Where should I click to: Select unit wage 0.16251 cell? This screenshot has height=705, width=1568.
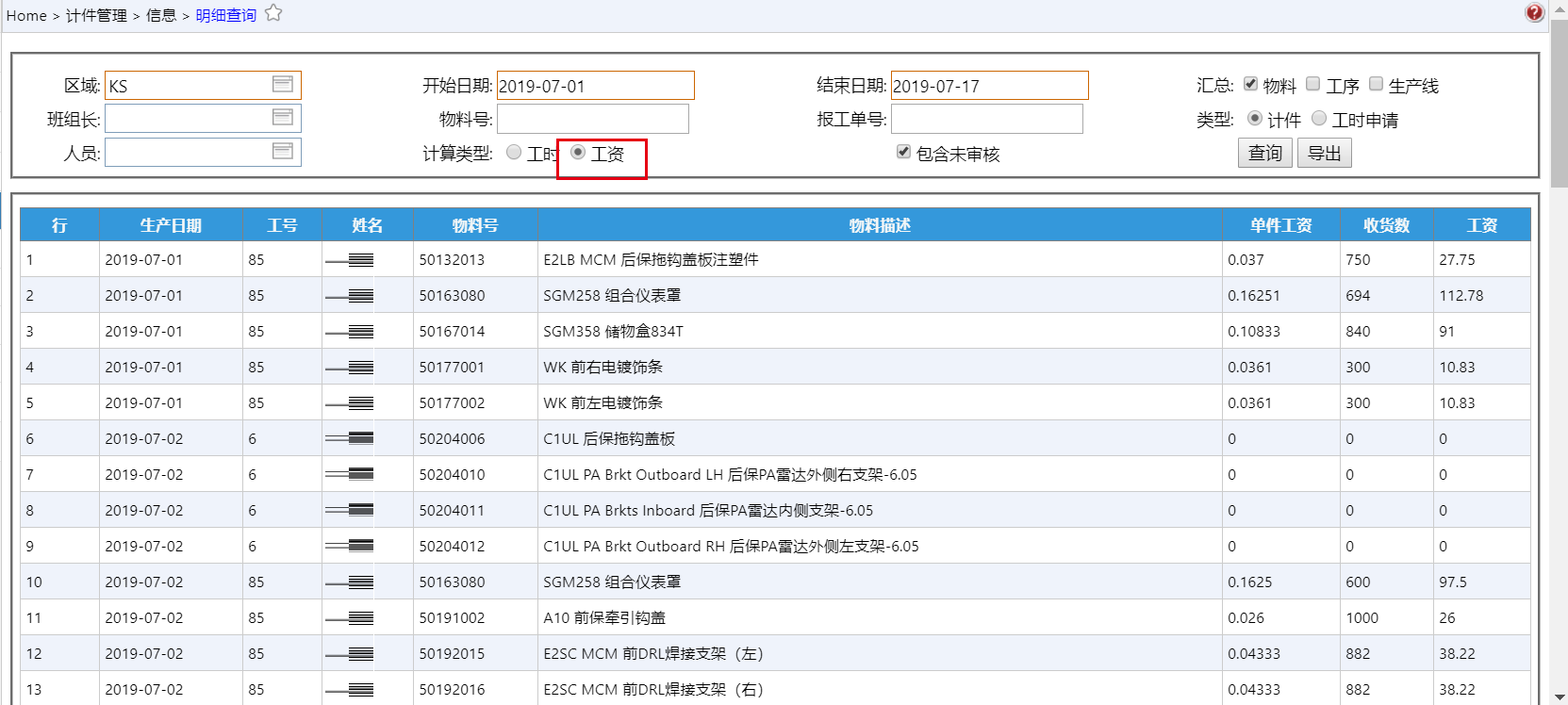1281,295
